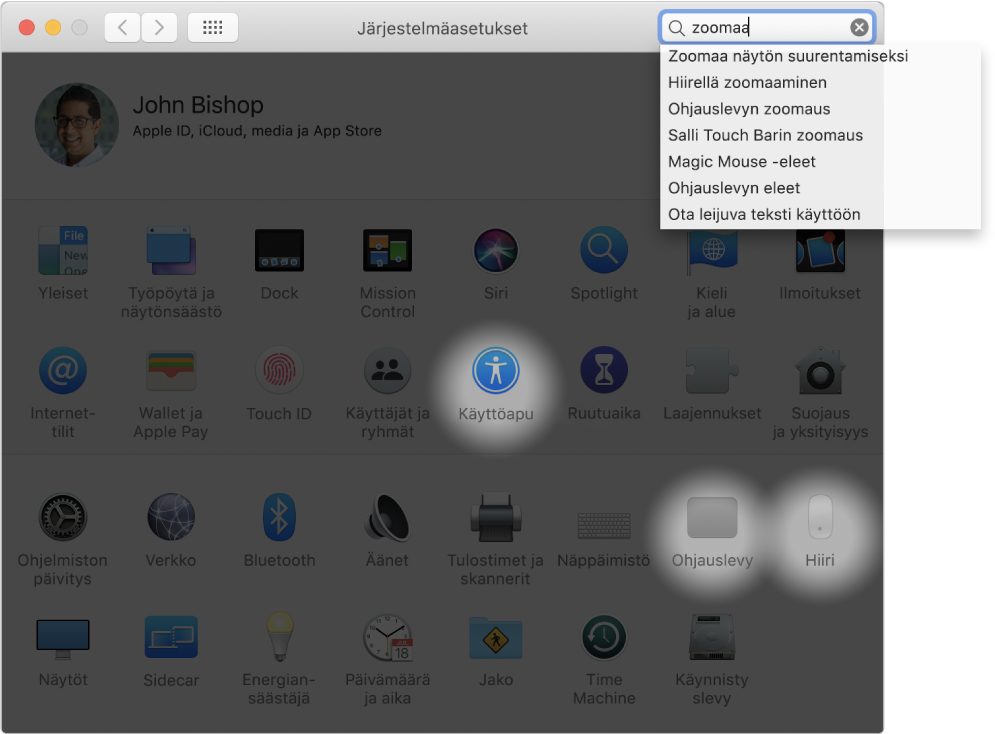Open Kieli ja alue preferences
Viewport: 995px width, 734px height.
pos(712,252)
